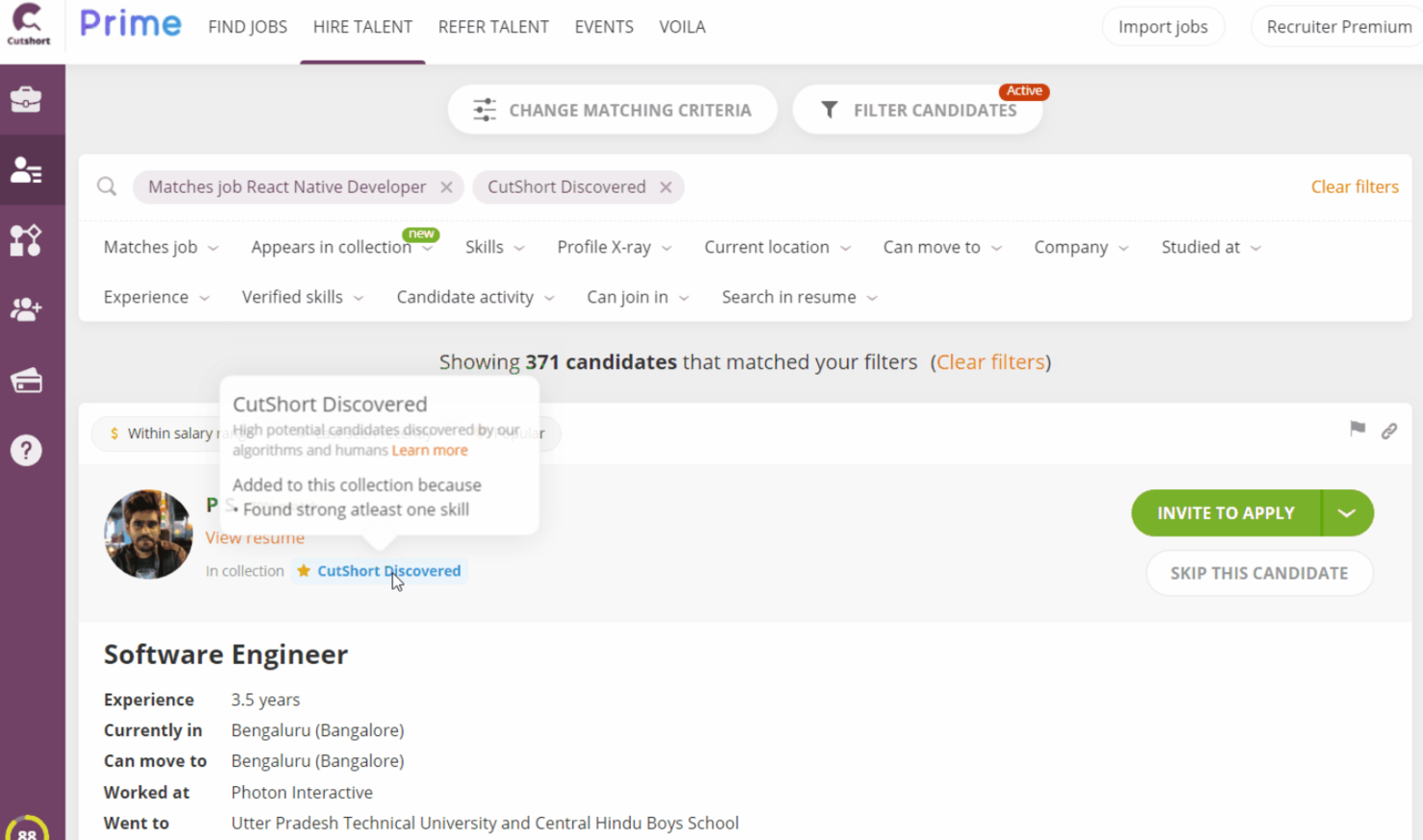Expand the Experience filter
The width and height of the screenshot is (1423, 840).
coord(157,297)
